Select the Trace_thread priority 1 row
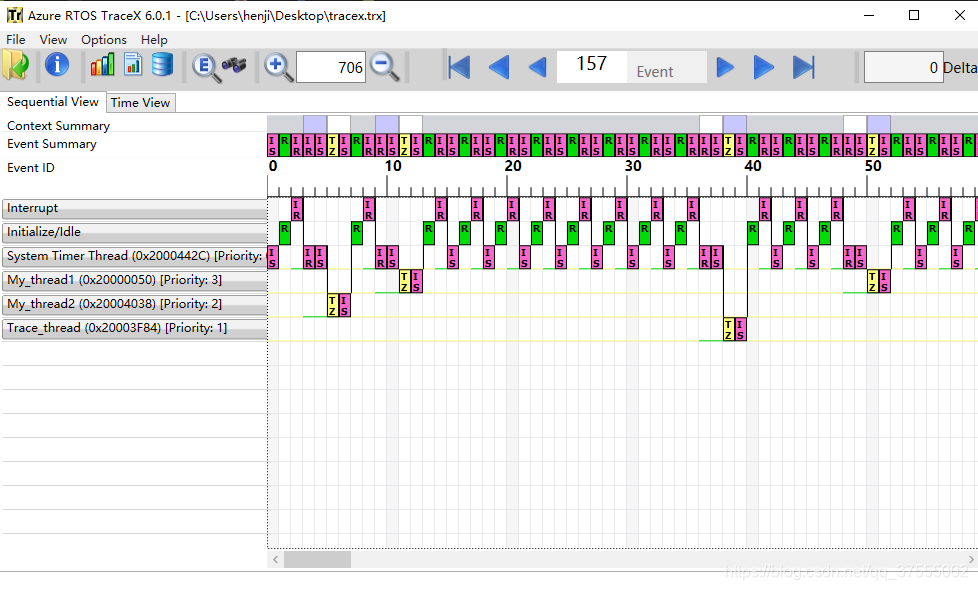The width and height of the screenshot is (978, 590). point(134,328)
